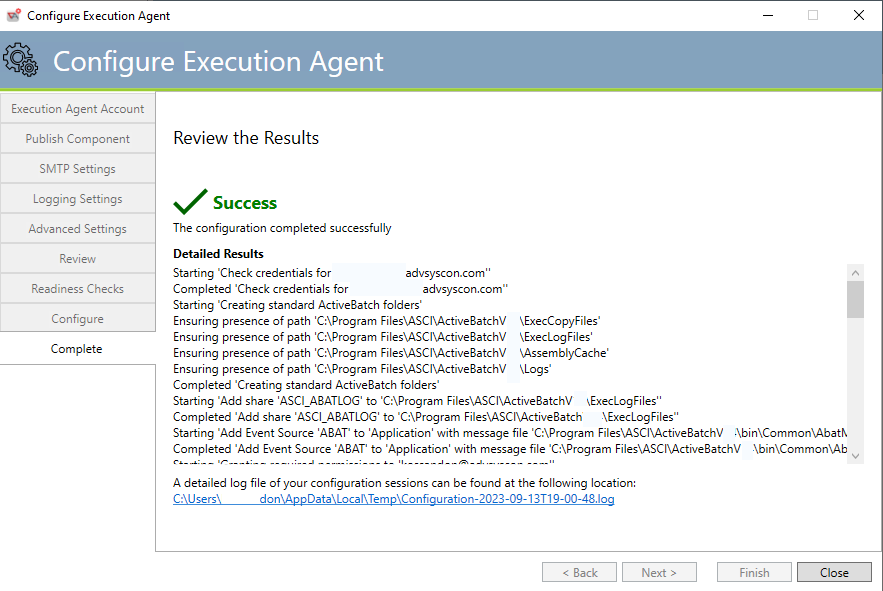Select the Configure step in the sidebar
The image size is (883, 591).
point(78,318)
